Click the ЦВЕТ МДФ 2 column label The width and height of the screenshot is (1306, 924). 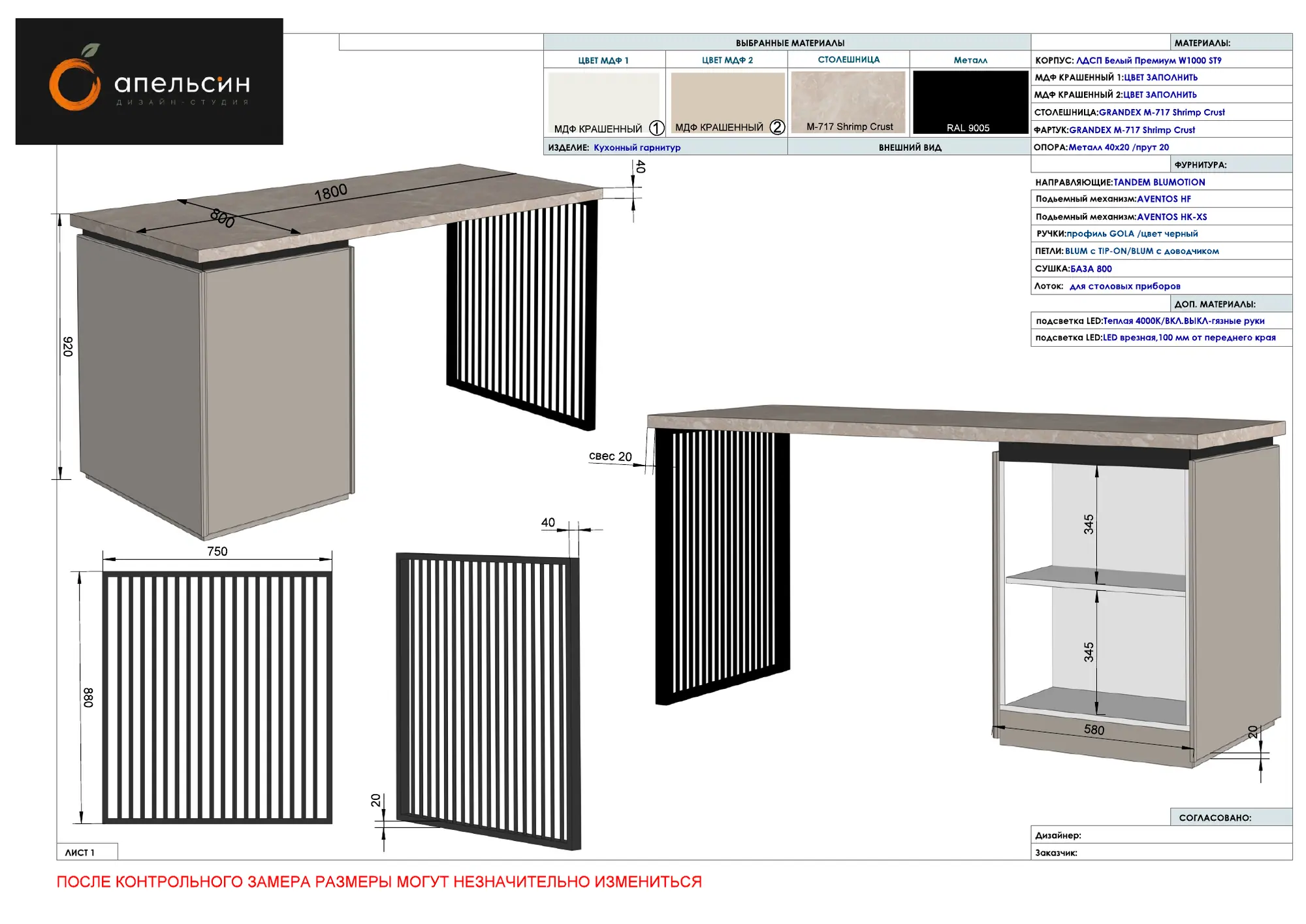click(727, 60)
